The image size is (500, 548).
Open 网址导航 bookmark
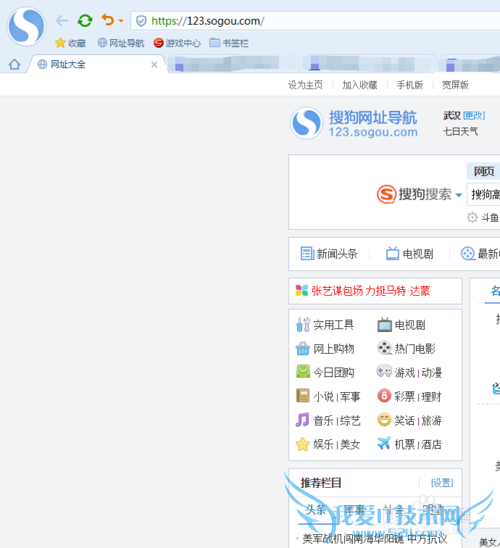pyautogui.click(x=121, y=43)
